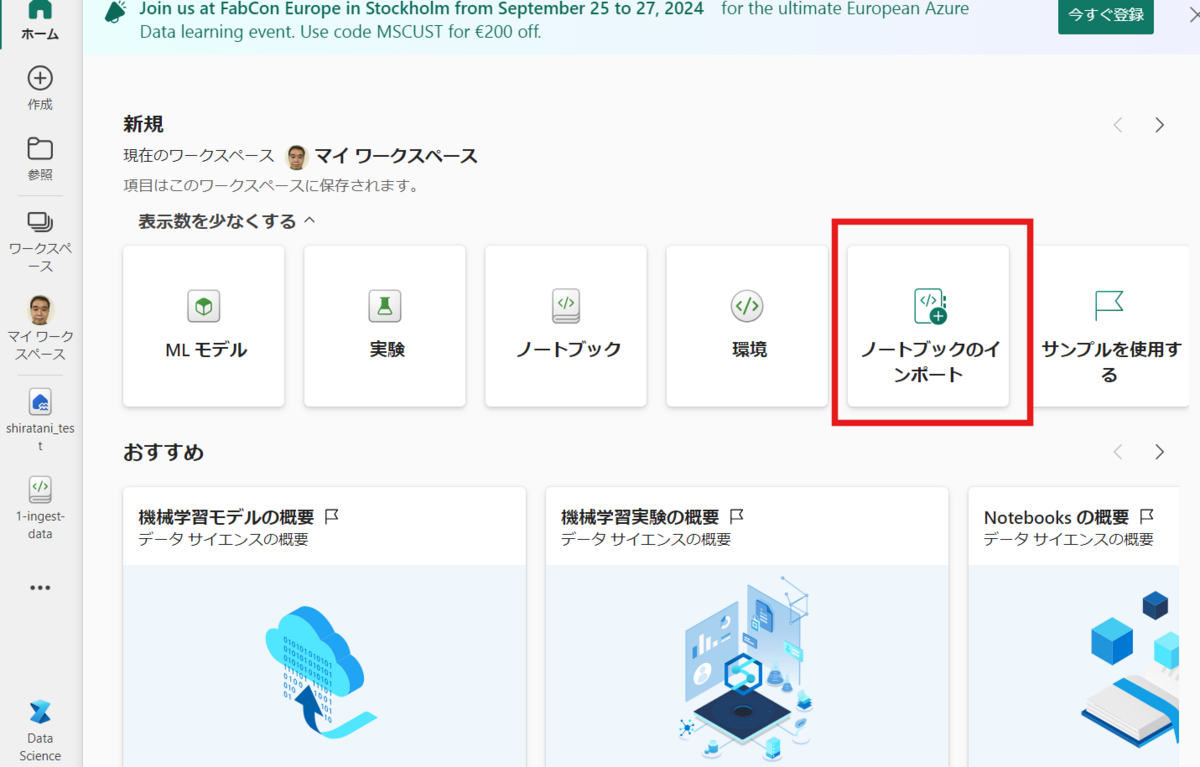The width and height of the screenshot is (1200, 767).
Task: Create a new 環境
Action: point(747,326)
